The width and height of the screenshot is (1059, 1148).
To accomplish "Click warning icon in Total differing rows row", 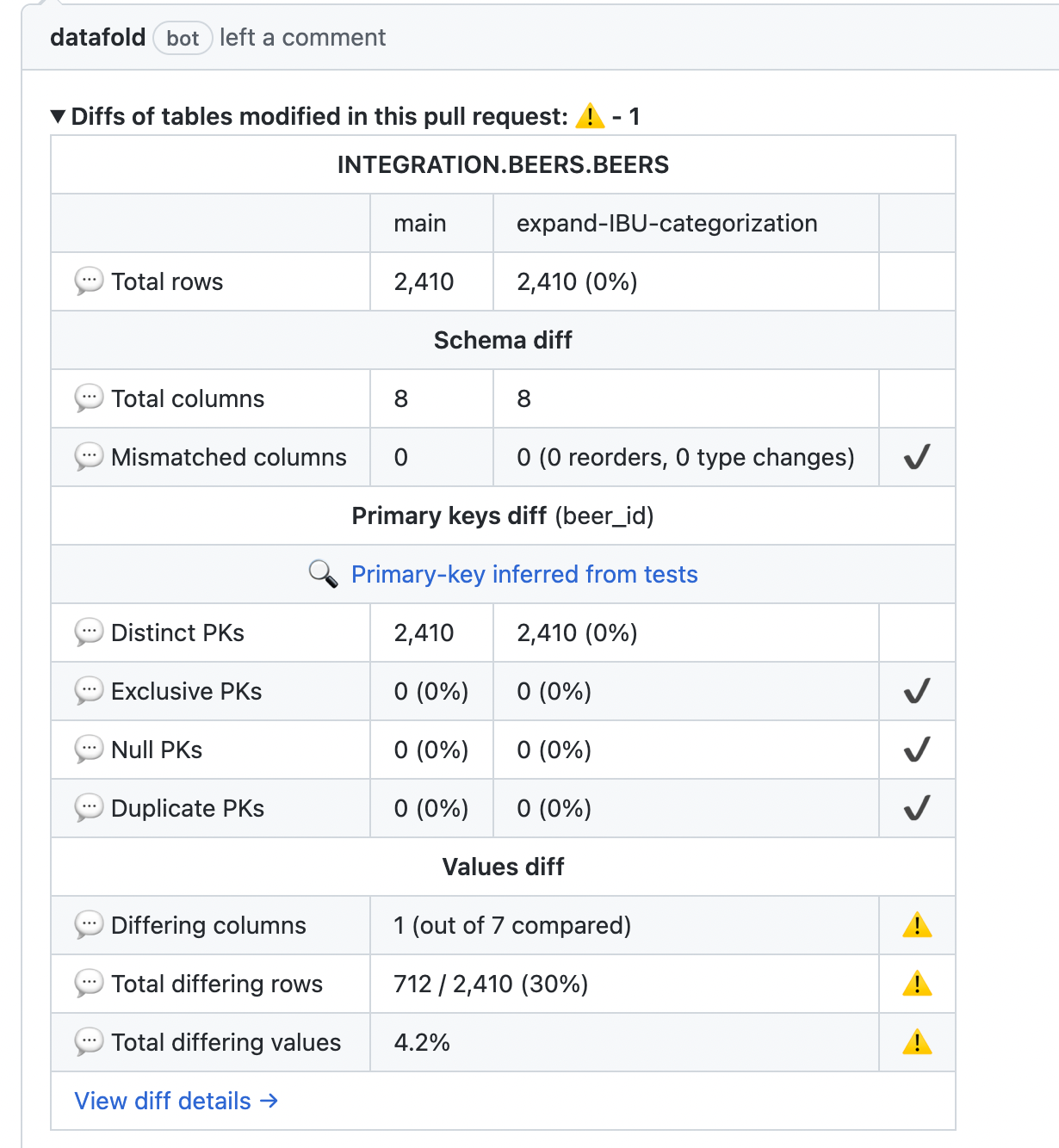I will pyautogui.click(x=917, y=984).
